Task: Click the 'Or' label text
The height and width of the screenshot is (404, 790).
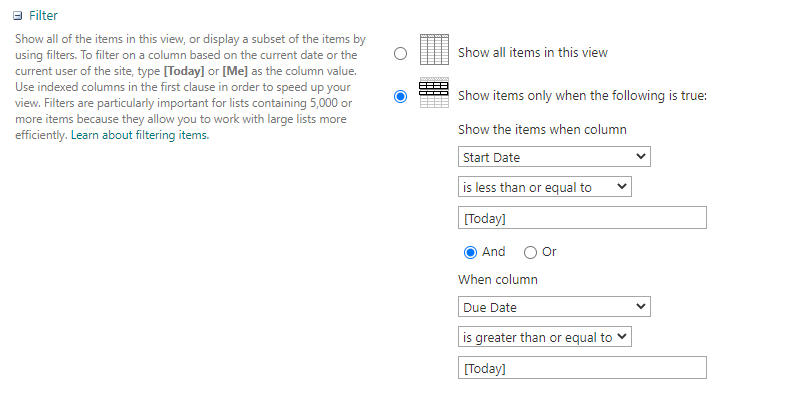Action: pos(549,252)
